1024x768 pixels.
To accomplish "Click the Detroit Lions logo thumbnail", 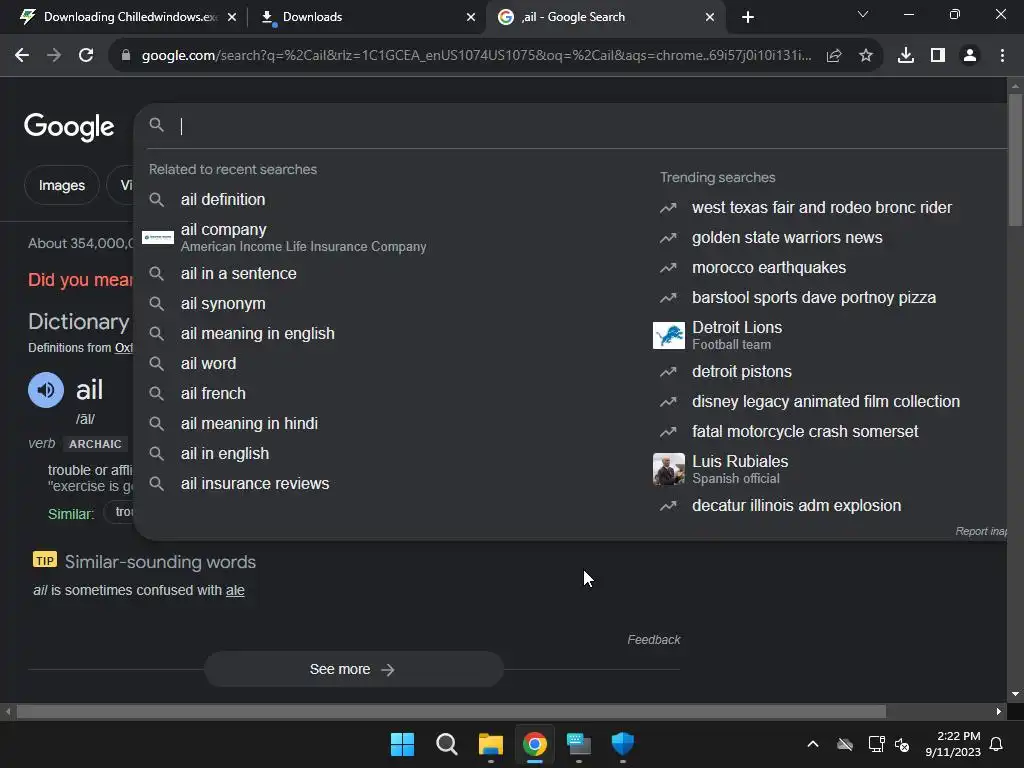I will [x=669, y=335].
